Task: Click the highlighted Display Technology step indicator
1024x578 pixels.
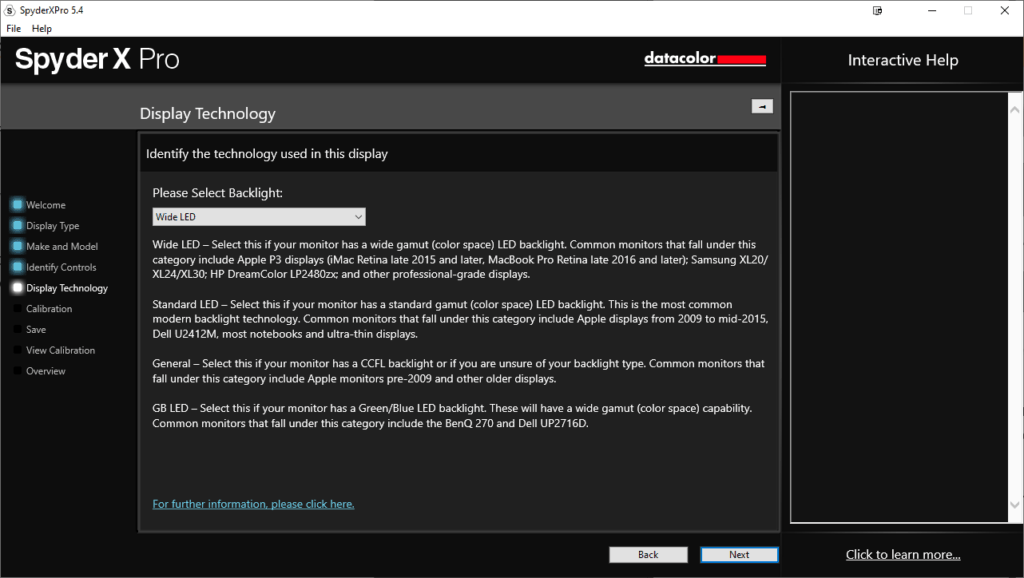Action: click(17, 288)
